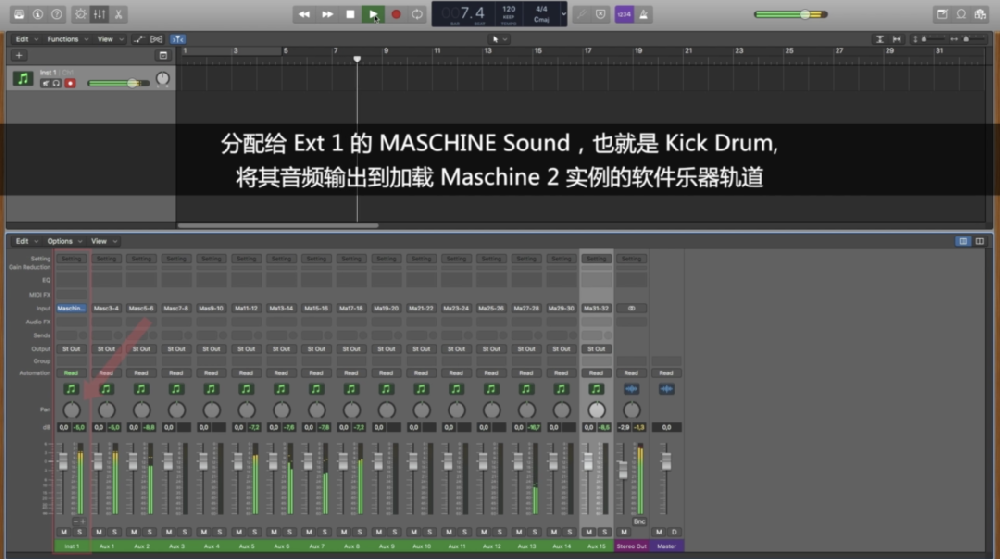Screen dimensions: 1000x559
Task: Toggle the purple 1234 count-in button
Action: (624, 14)
